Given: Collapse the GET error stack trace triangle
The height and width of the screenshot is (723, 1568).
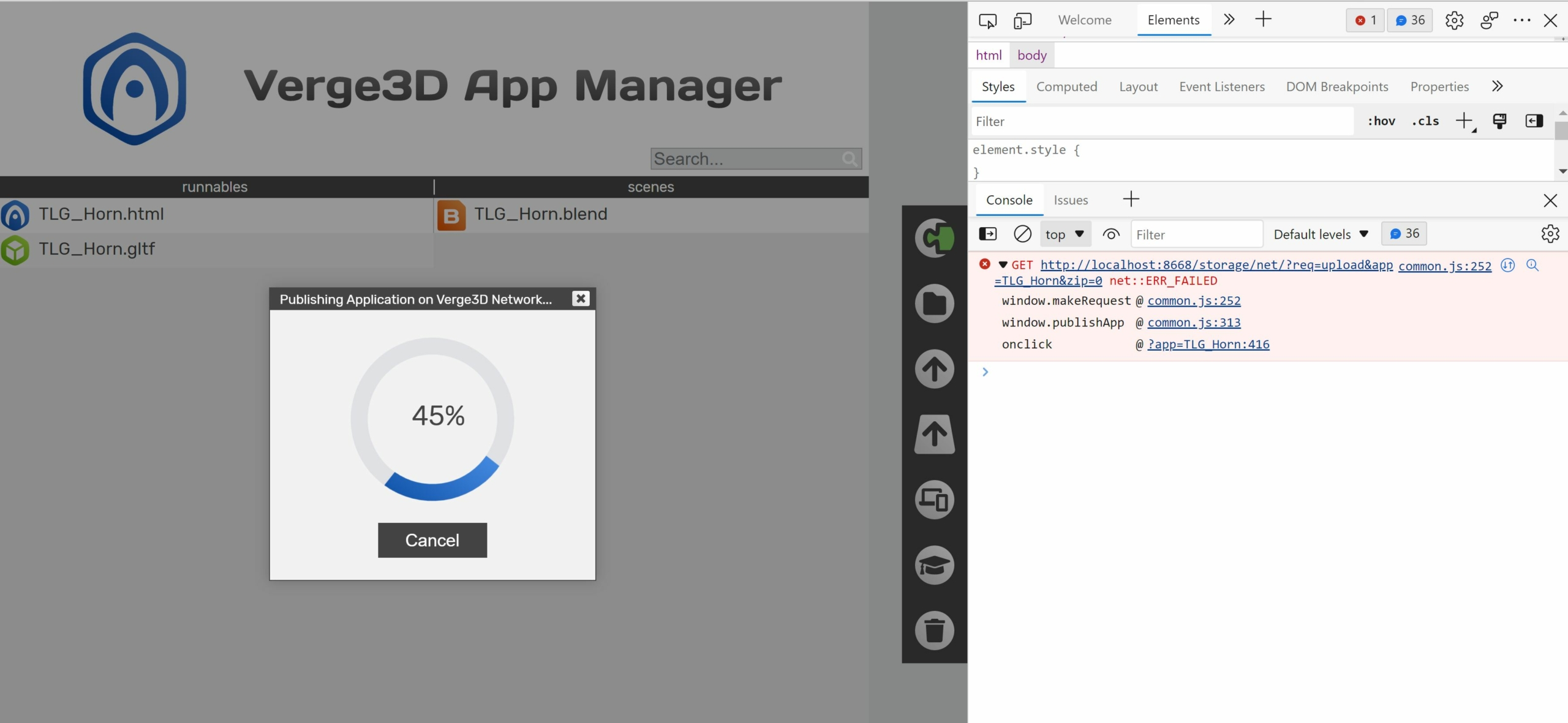Looking at the screenshot, I should pyautogui.click(x=1003, y=265).
